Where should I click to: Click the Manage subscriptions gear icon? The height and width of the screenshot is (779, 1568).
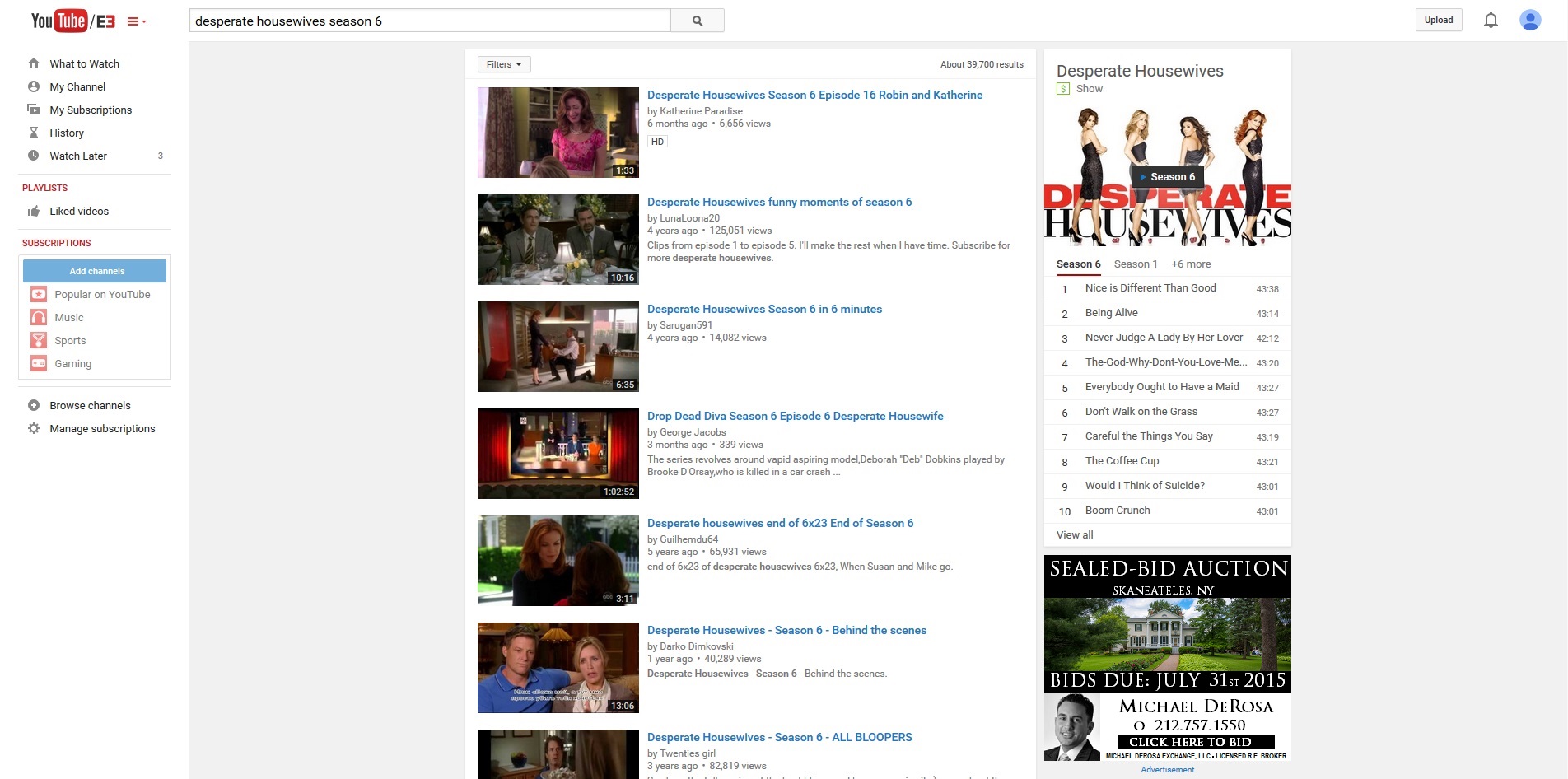point(34,428)
